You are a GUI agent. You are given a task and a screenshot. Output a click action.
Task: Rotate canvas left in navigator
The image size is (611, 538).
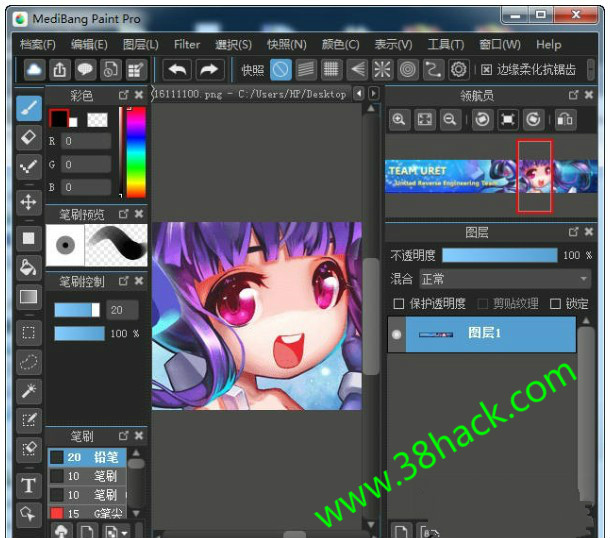(482, 119)
